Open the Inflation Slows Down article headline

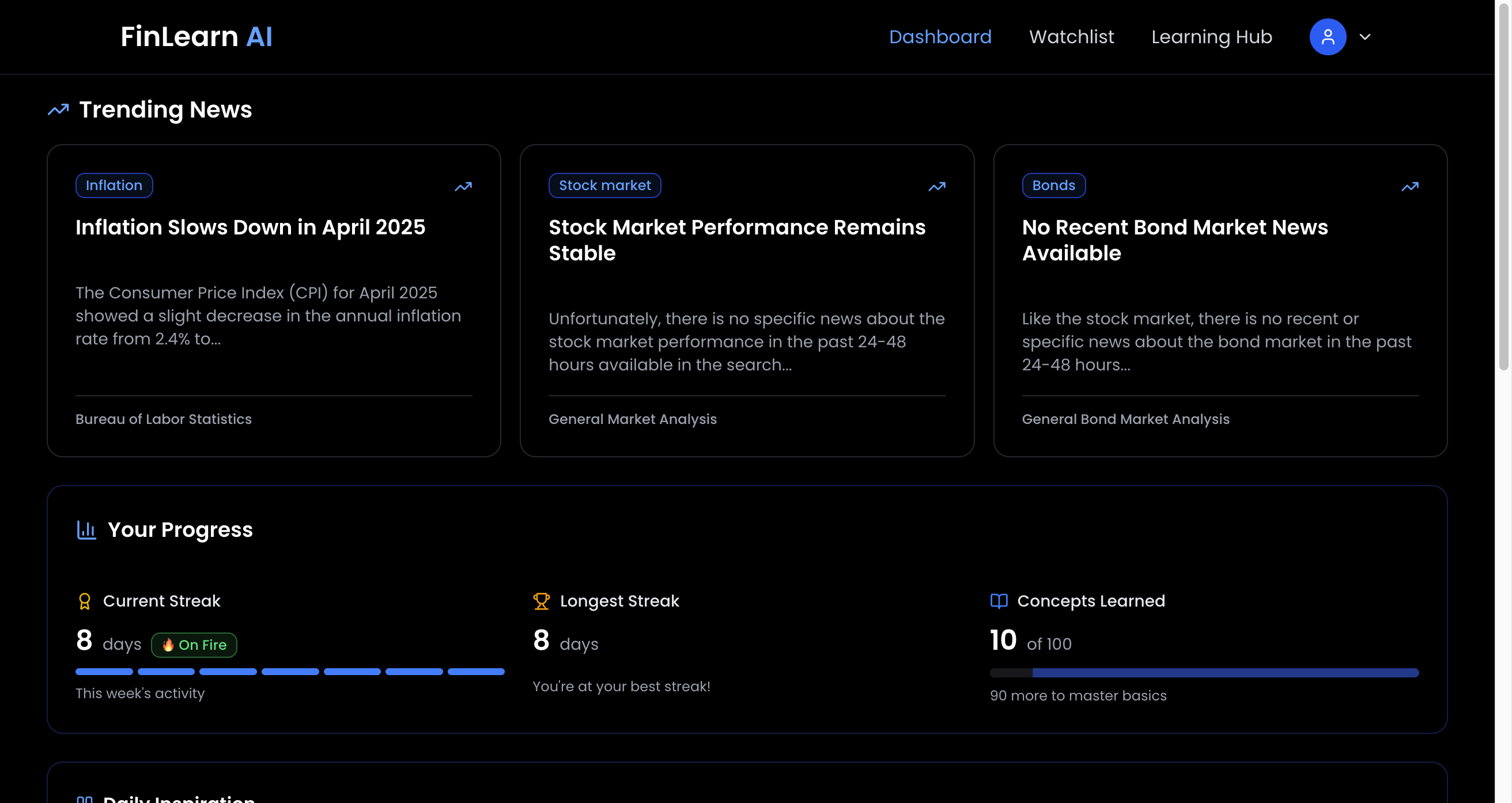(x=250, y=228)
